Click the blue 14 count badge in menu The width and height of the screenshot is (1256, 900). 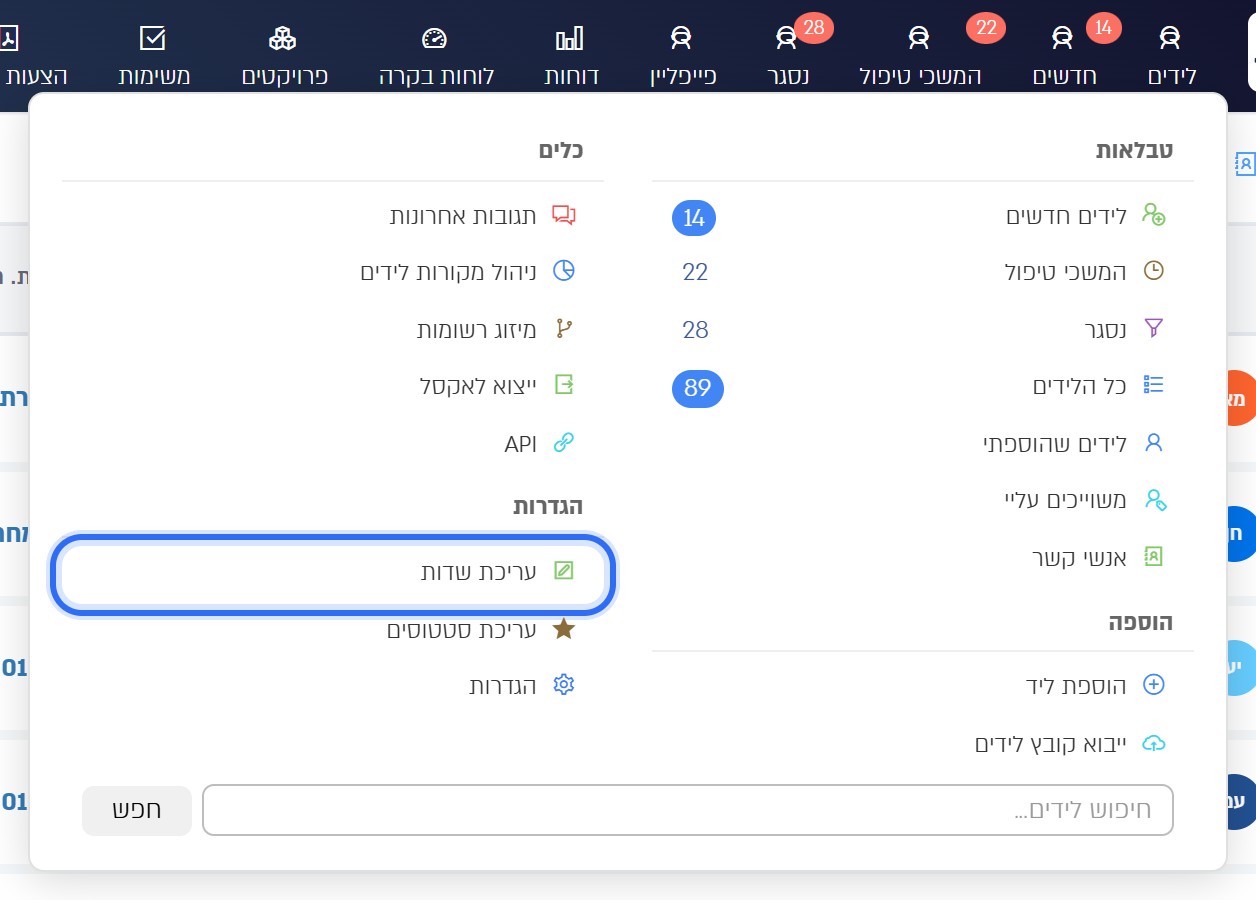point(694,217)
